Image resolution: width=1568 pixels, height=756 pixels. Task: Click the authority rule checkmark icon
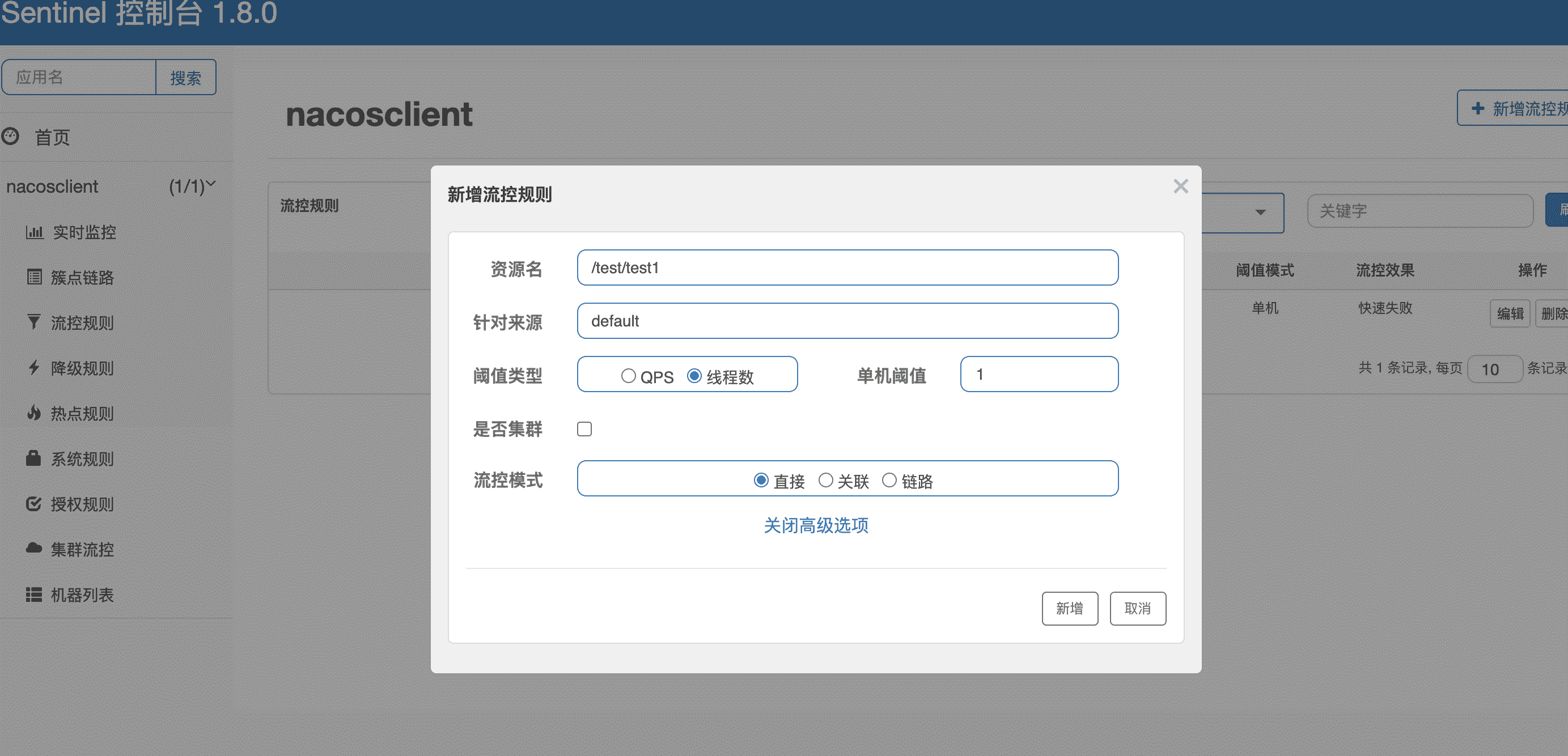click(x=34, y=504)
